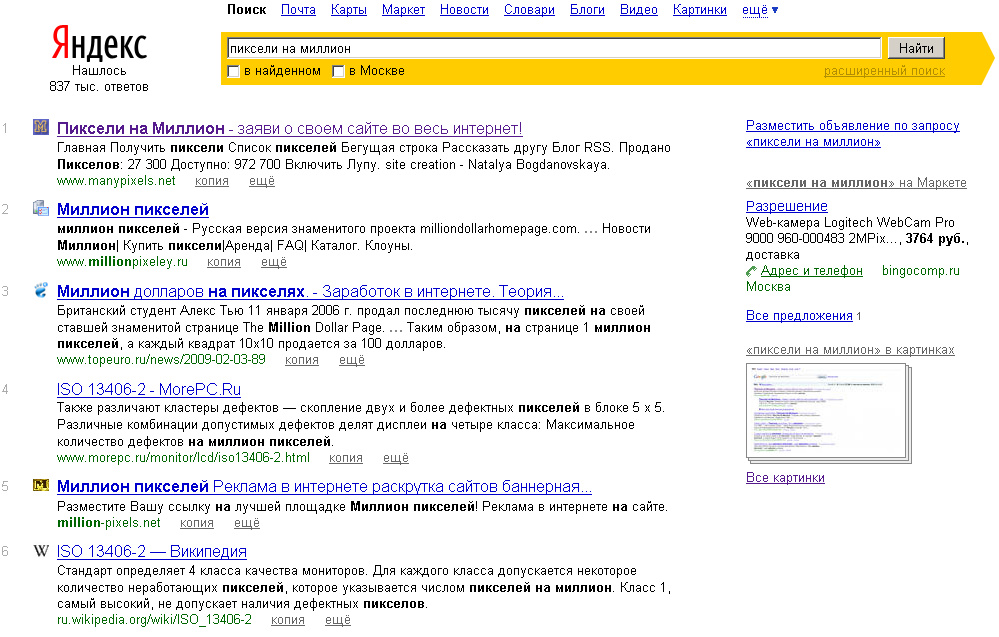Open '«пиксели на миллион» в картинках' link
The width and height of the screenshot is (999, 637).
[850, 350]
